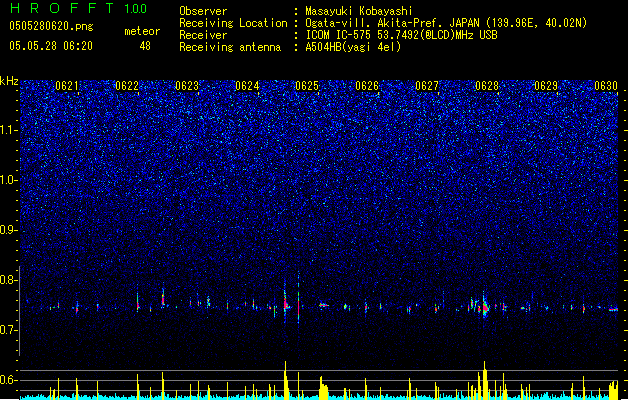Click the 0626 time marker
This screenshot has height=400, width=629.
367,86
